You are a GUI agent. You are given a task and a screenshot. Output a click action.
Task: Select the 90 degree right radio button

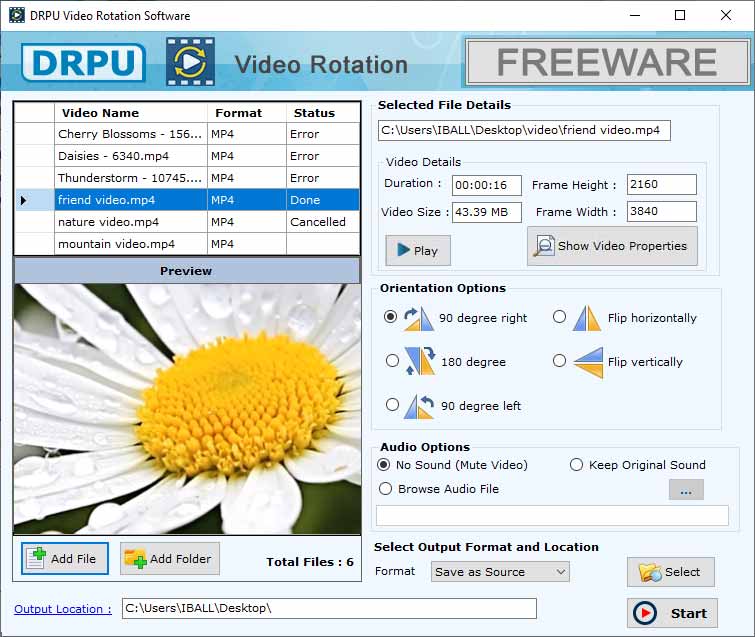[x=391, y=317]
